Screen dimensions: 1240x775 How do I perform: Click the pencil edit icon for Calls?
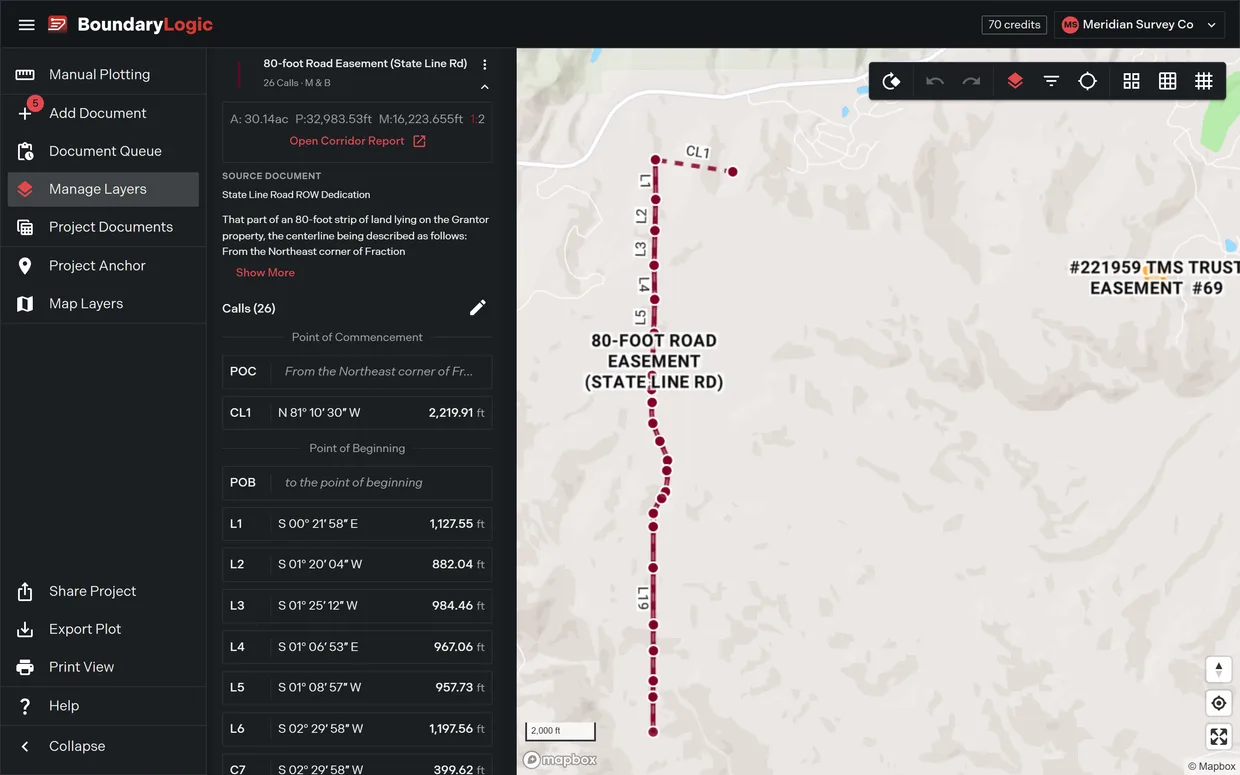pos(478,308)
